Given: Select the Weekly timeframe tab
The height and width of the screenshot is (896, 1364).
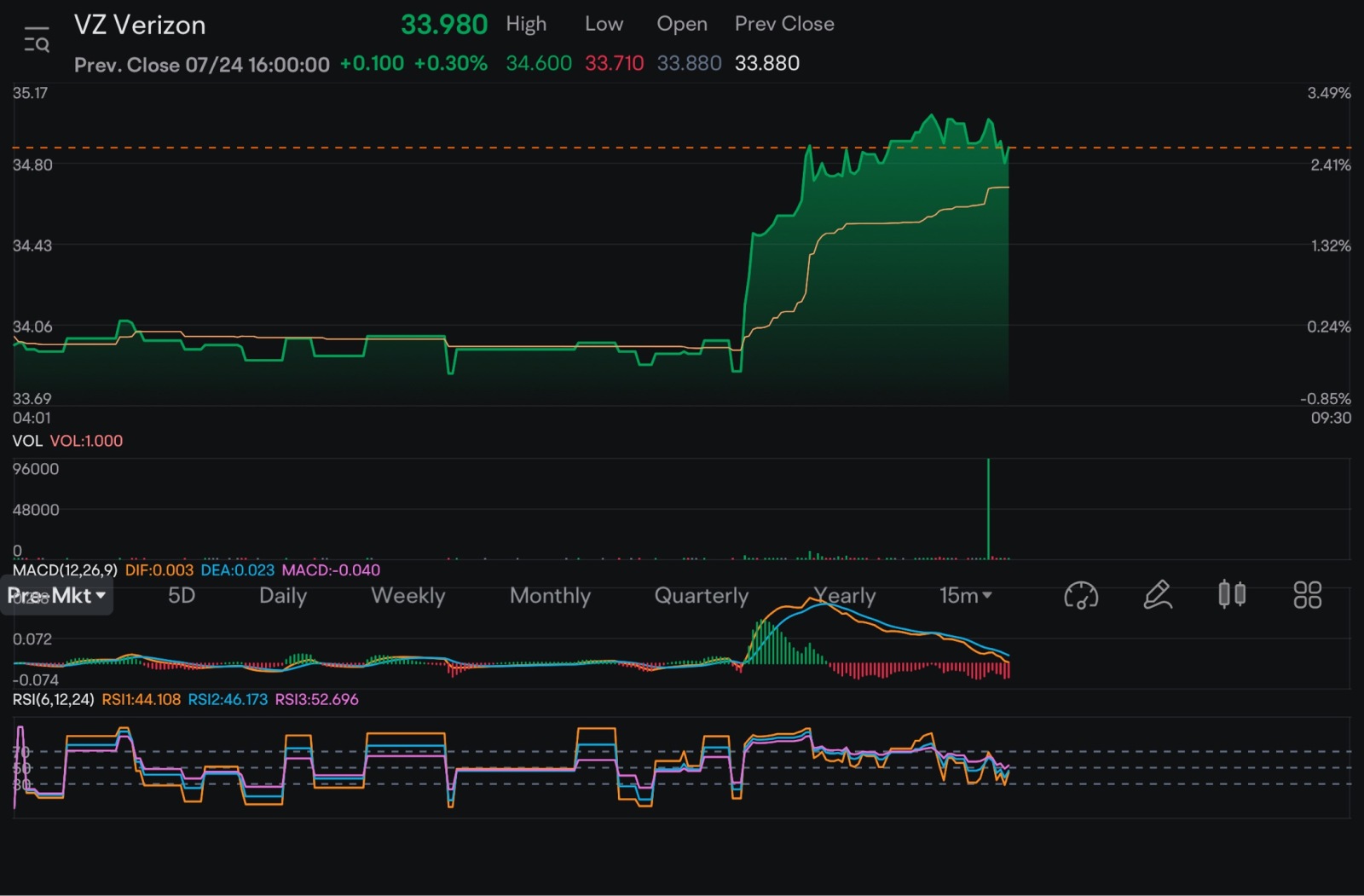Looking at the screenshot, I should 408,596.
